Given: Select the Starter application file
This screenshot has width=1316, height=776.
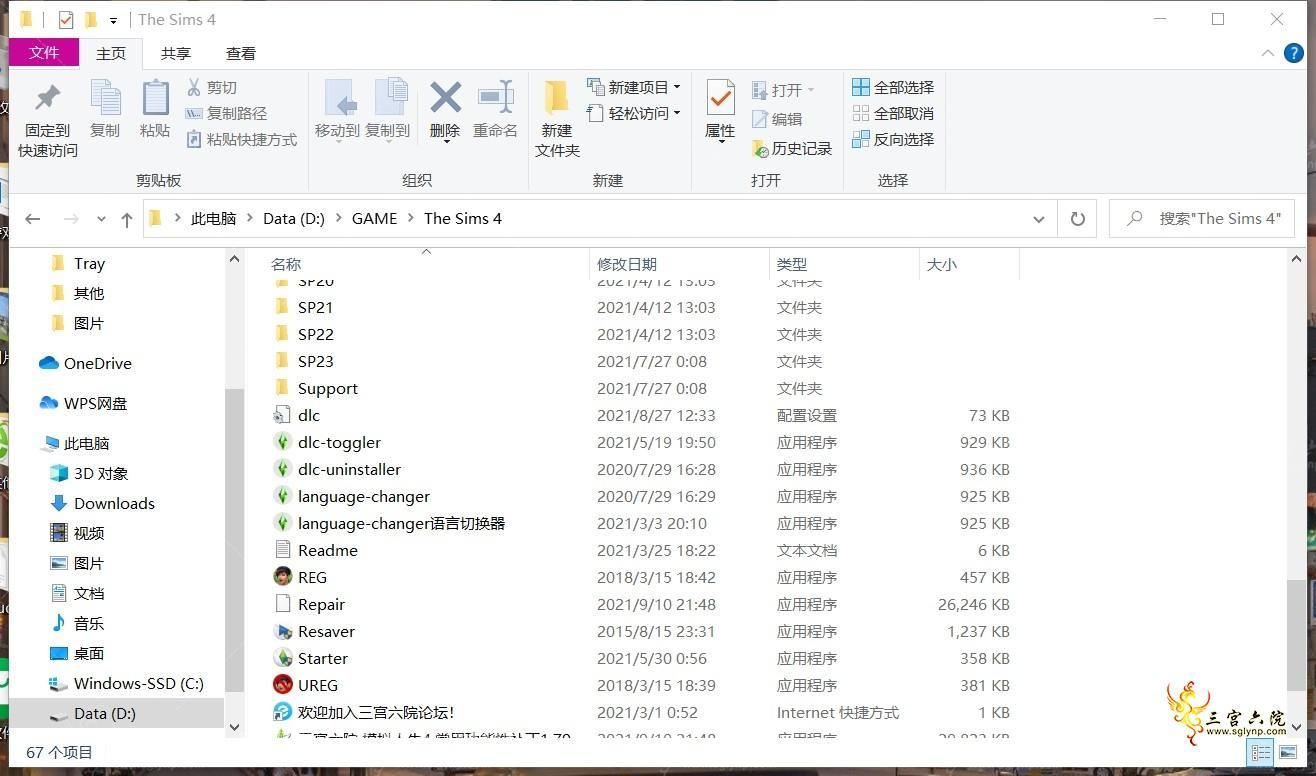Looking at the screenshot, I should pyautogui.click(x=323, y=658).
